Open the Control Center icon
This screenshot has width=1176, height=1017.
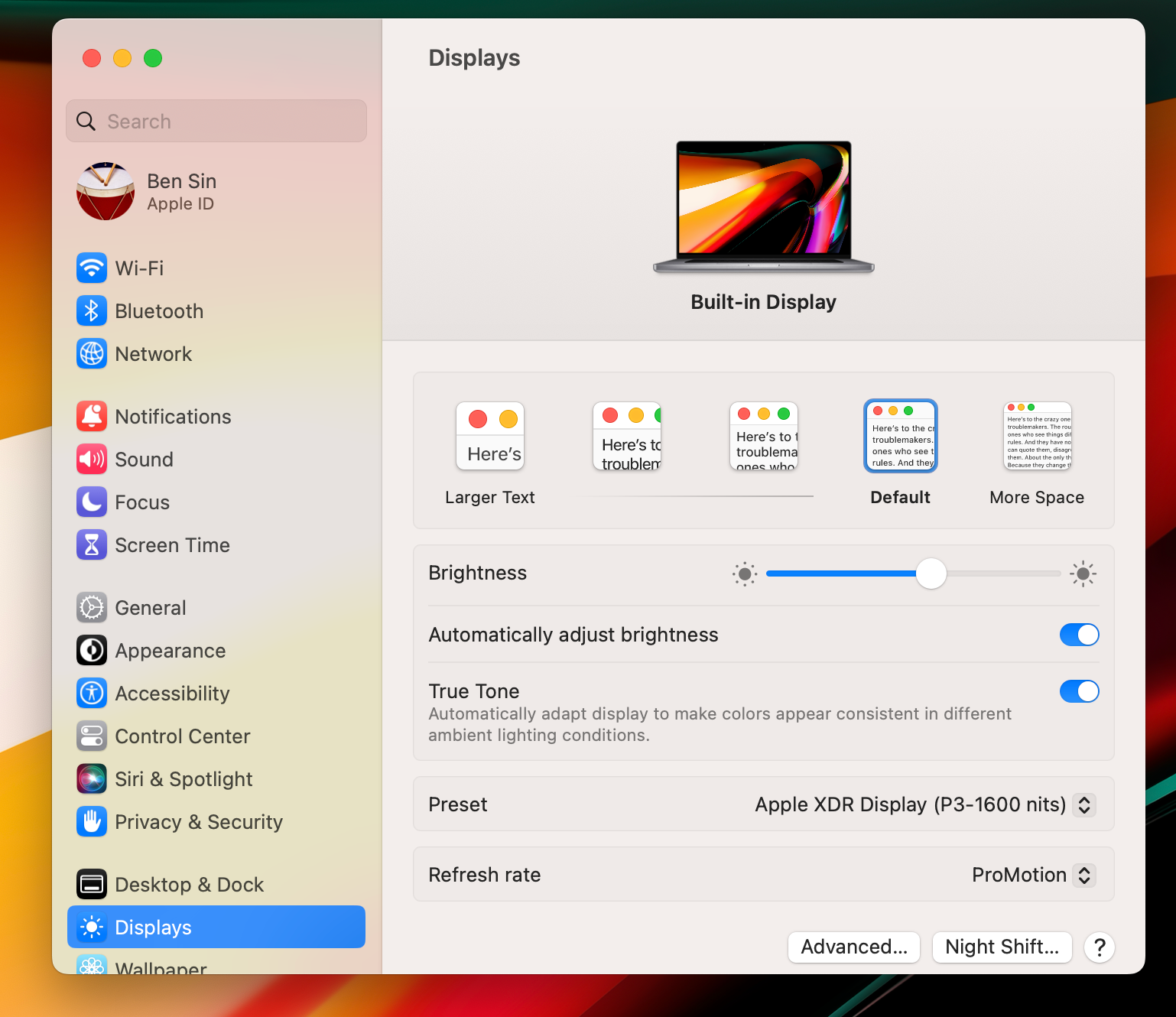point(92,736)
